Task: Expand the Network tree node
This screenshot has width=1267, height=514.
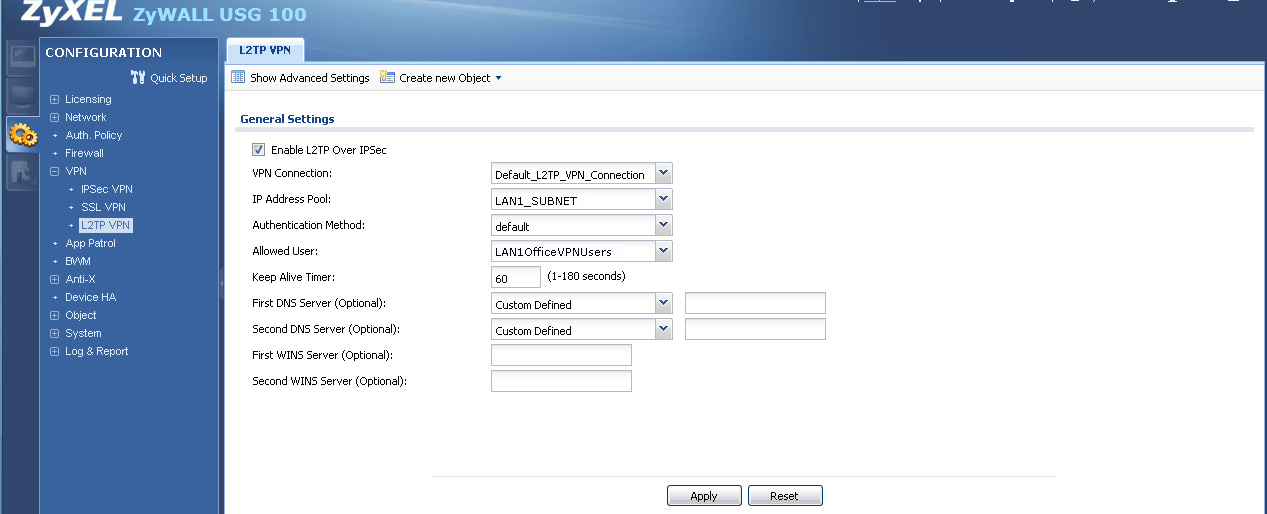Action: [x=55, y=117]
